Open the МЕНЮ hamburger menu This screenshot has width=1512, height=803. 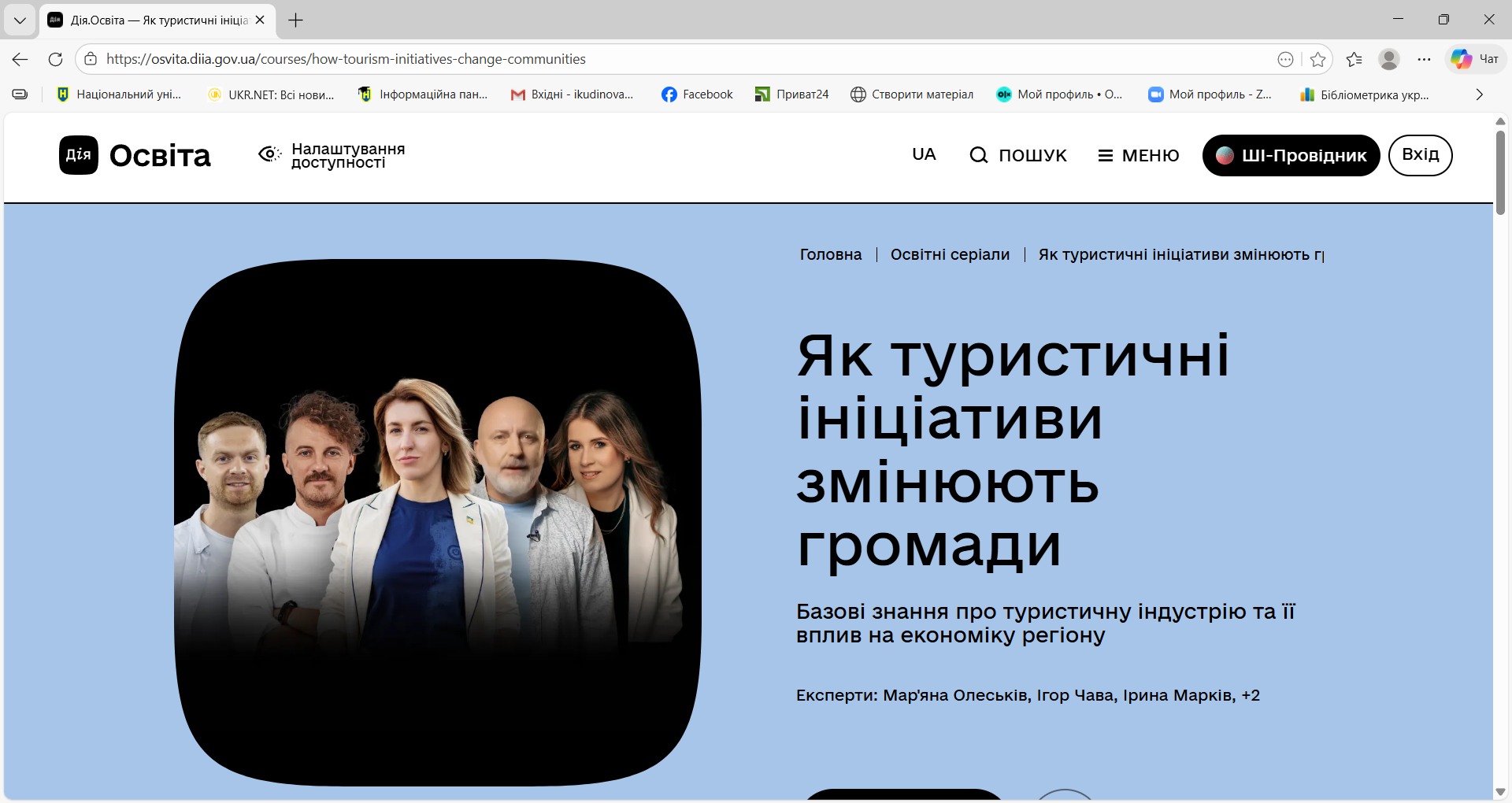tap(1139, 155)
